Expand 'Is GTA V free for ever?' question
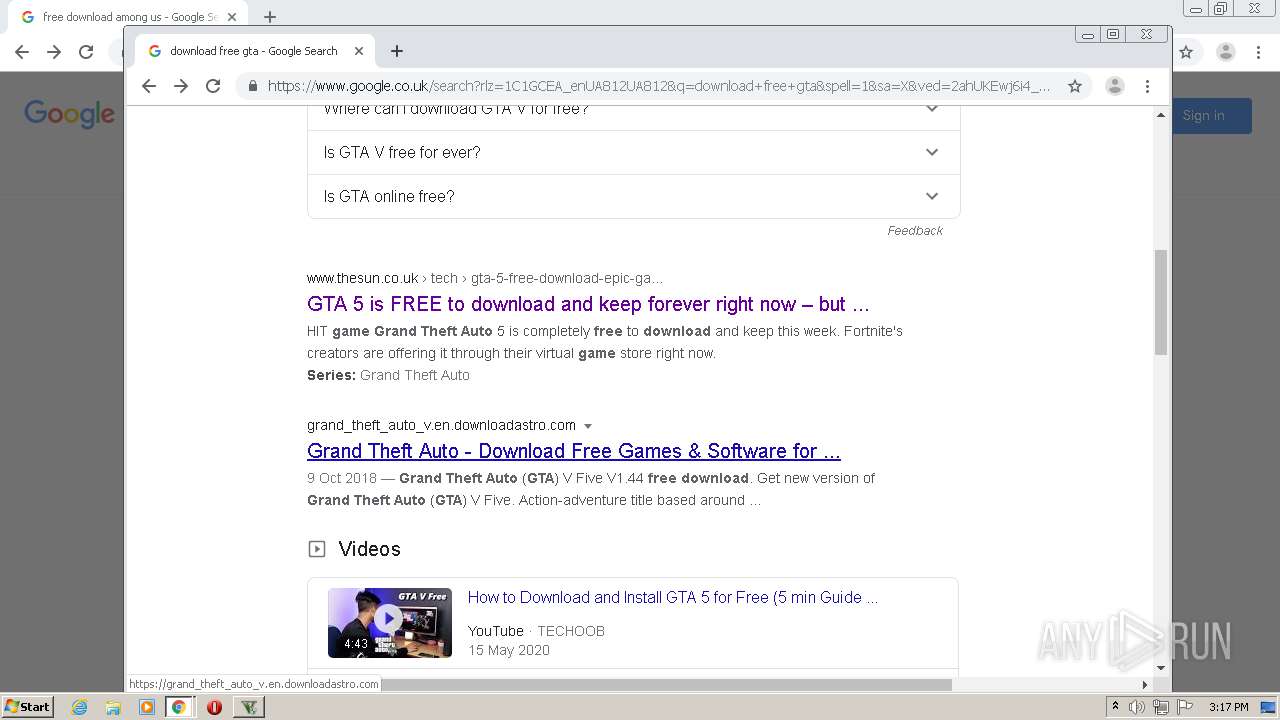1280x720 pixels. point(633,152)
